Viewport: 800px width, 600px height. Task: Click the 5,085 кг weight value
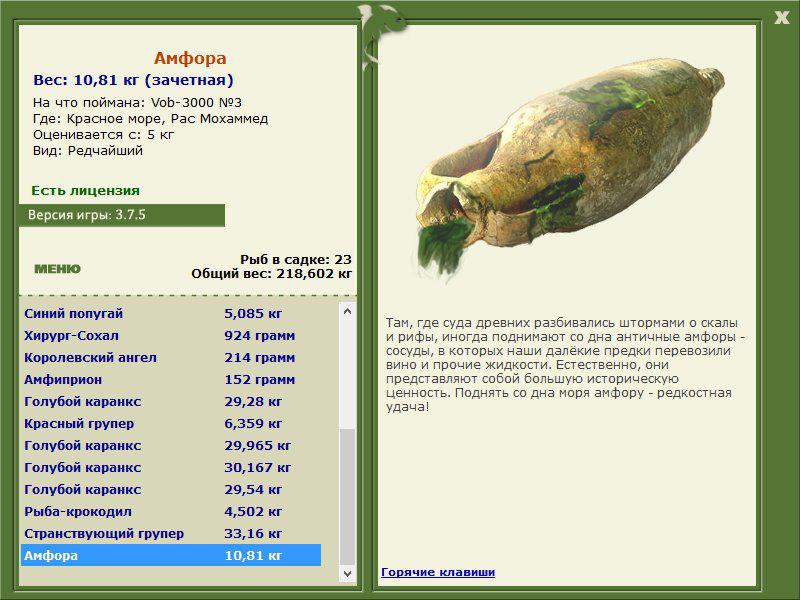(x=253, y=313)
